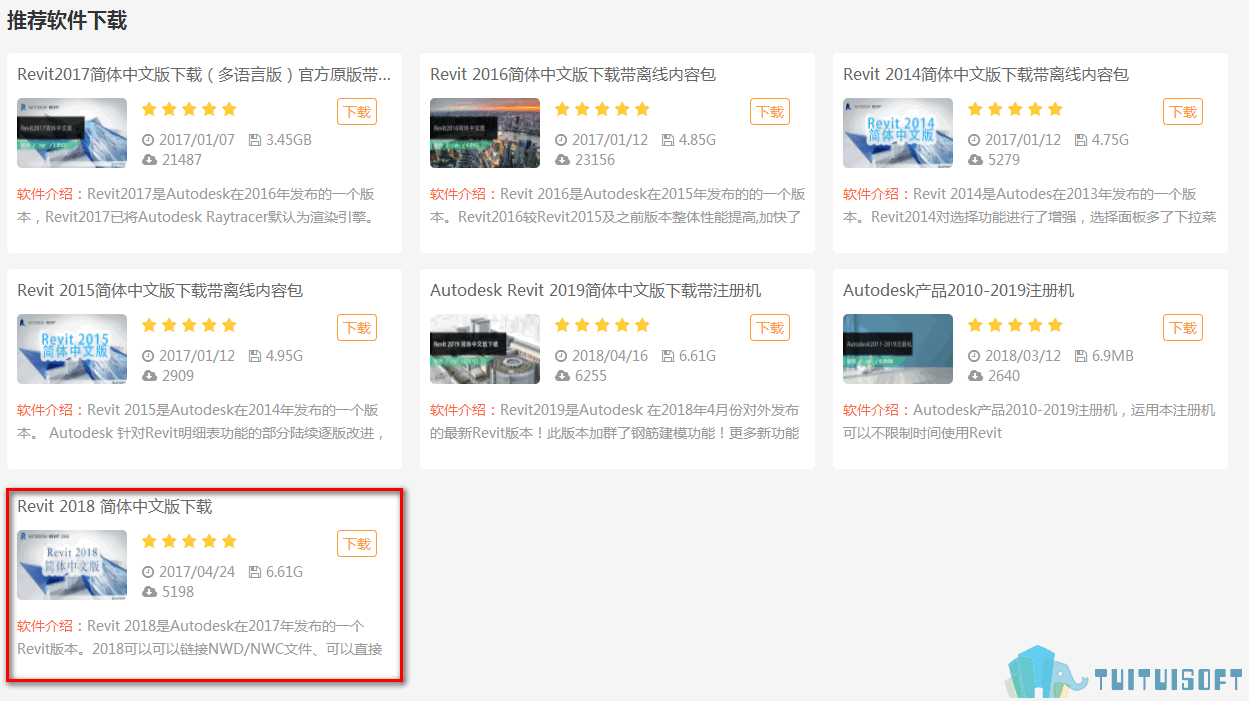Image resolution: width=1249 pixels, height=701 pixels.
Task: Click the star rating on Revit2017 card
Action: [x=190, y=109]
